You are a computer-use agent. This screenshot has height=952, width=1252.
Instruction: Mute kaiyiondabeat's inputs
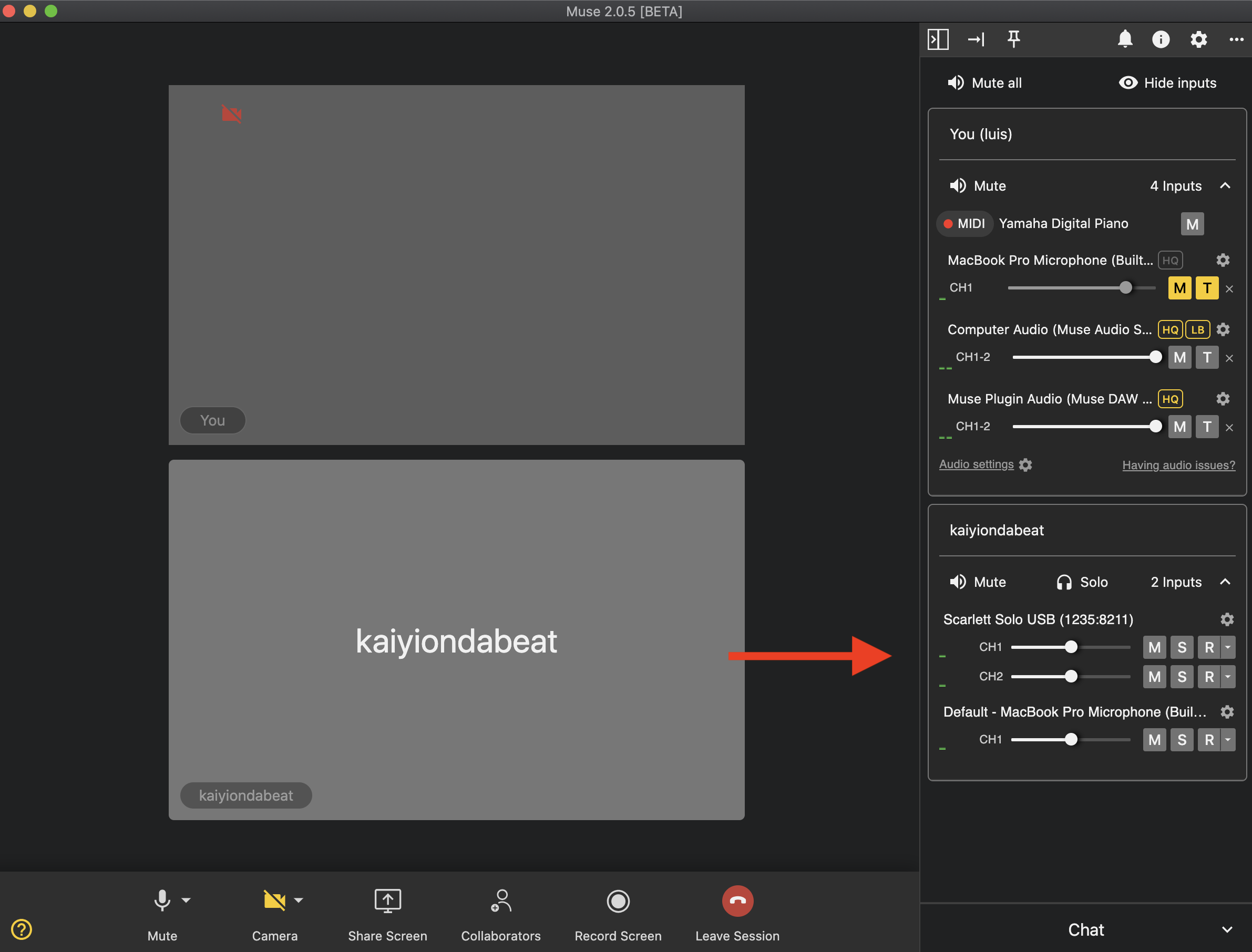pos(978,582)
